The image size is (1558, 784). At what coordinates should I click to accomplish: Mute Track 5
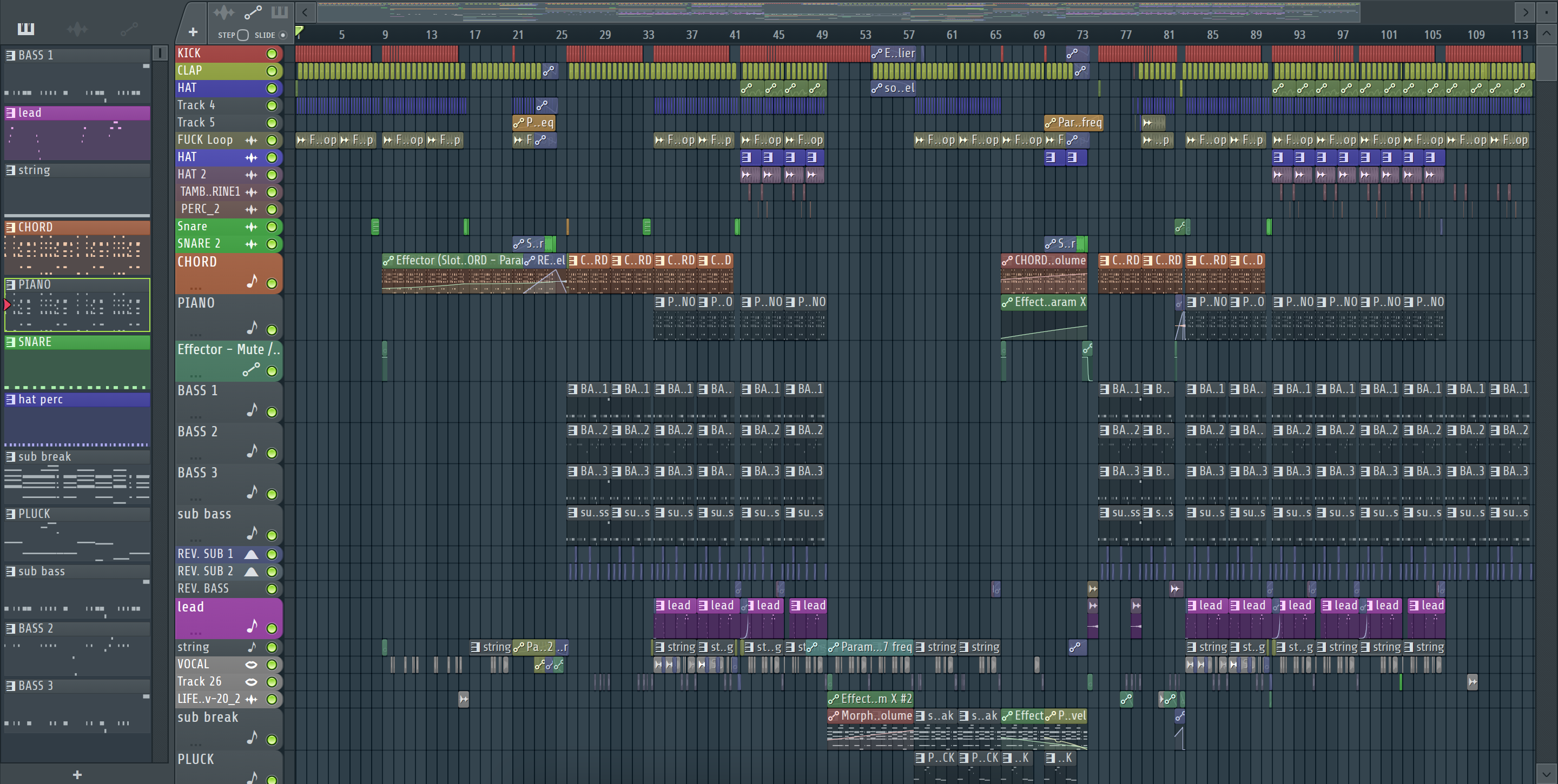click(272, 123)
